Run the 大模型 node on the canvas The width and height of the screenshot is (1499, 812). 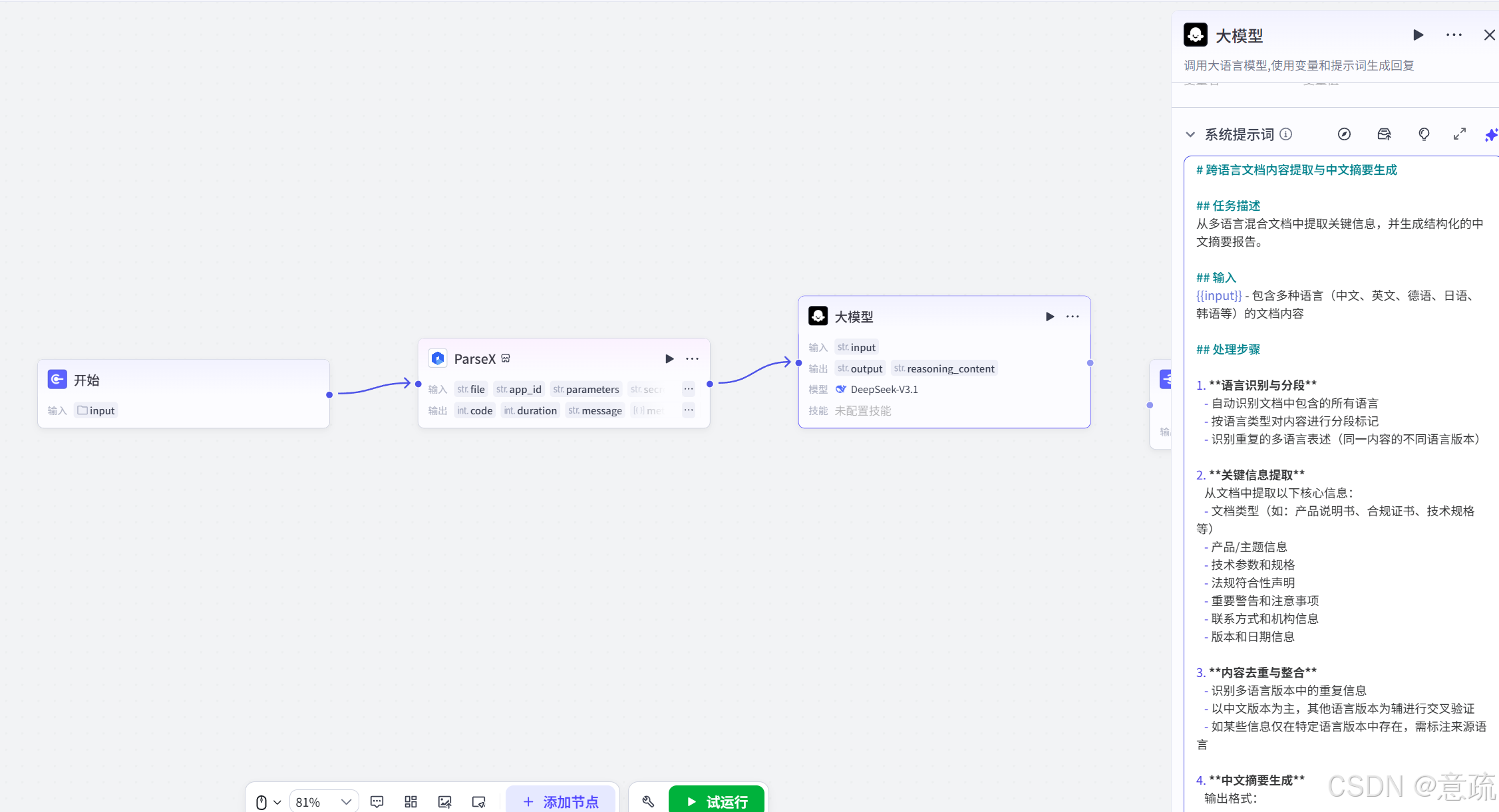pos(1050,317)
